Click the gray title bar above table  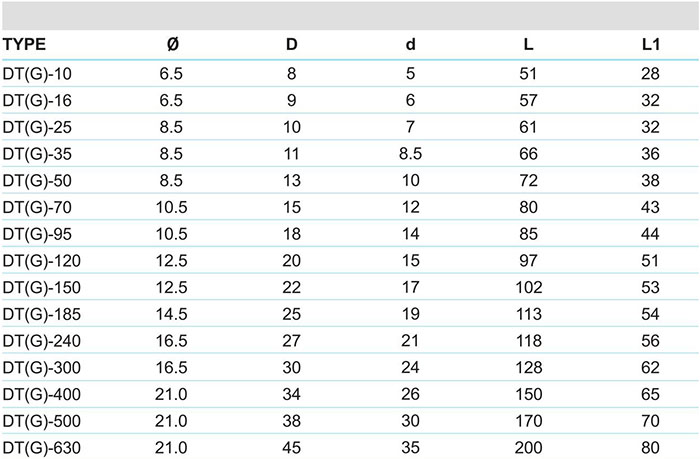click(350, 16)
